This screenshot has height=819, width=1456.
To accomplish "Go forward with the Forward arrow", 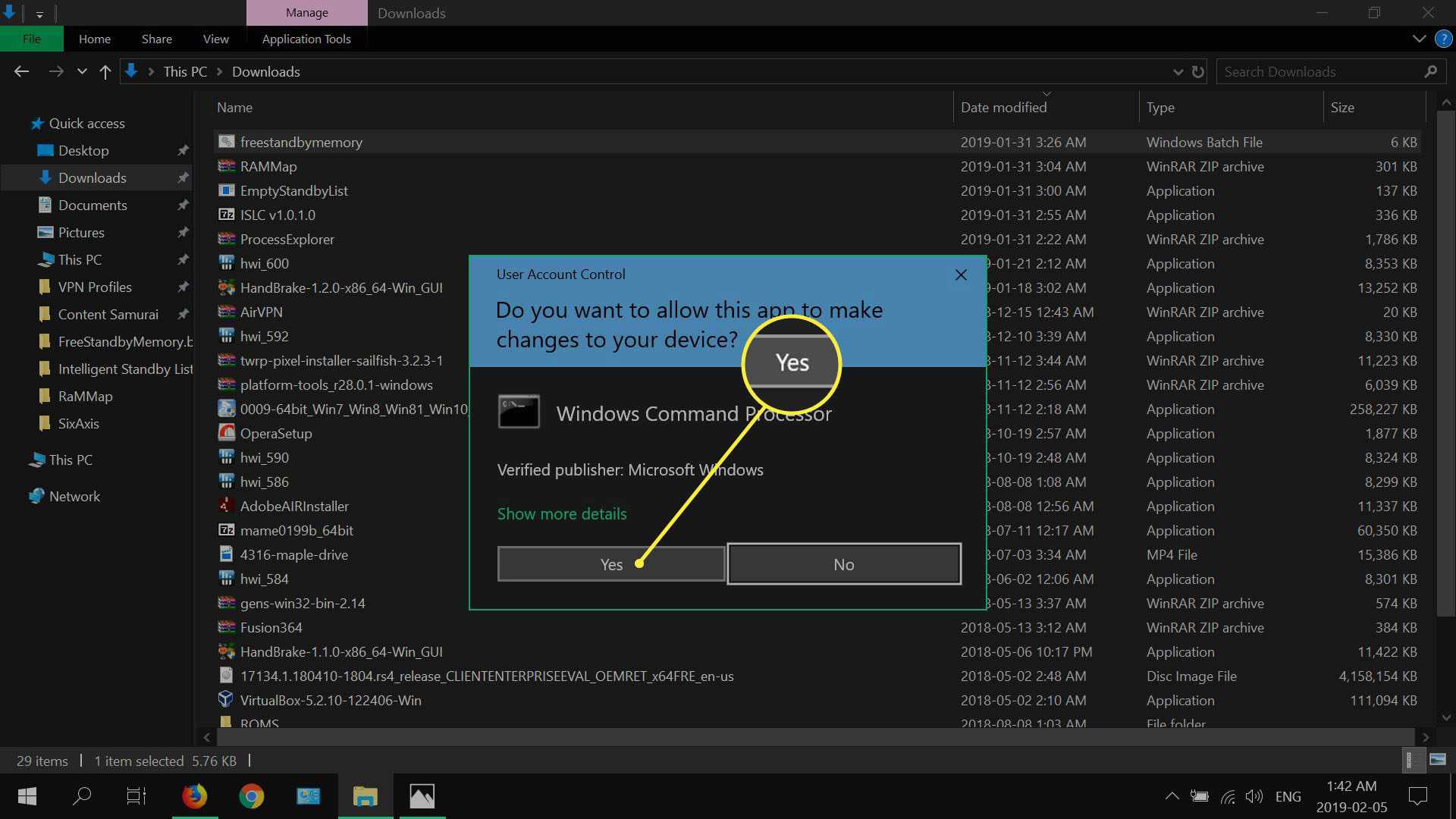I will 56,71.
